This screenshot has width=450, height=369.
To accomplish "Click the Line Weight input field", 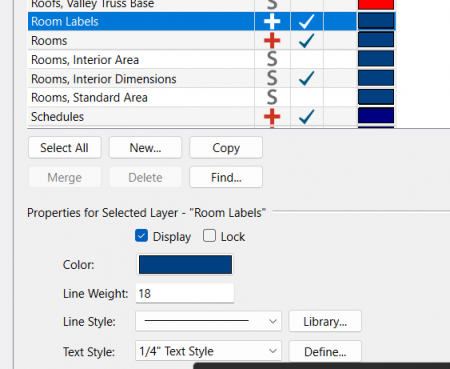I will (x=185, y=293).
